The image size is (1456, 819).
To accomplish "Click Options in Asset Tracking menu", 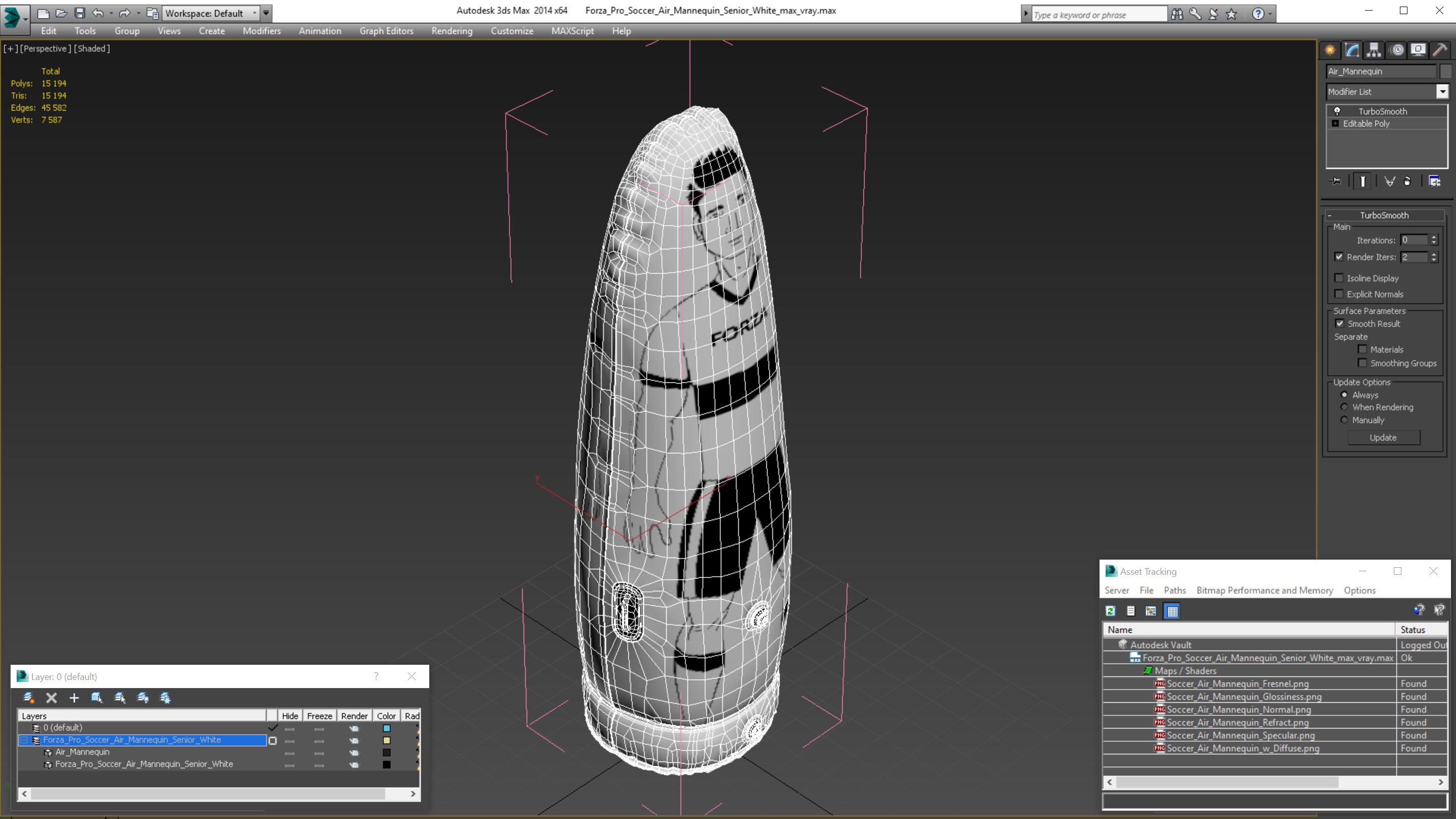I will coord(1360,590).
